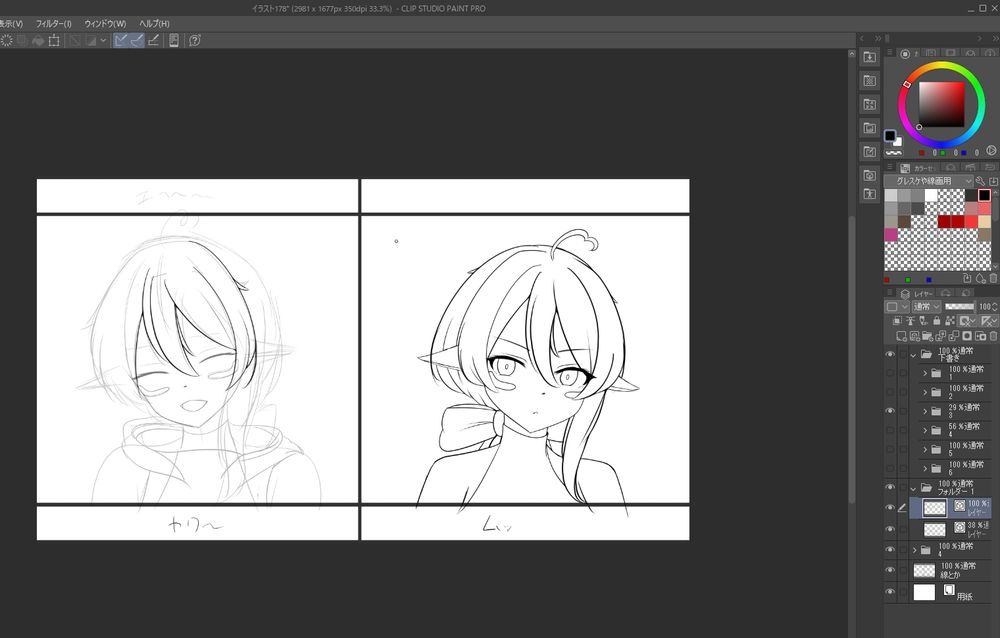
Task: Expand the 56% folder 4
Action: click(925, 431)
